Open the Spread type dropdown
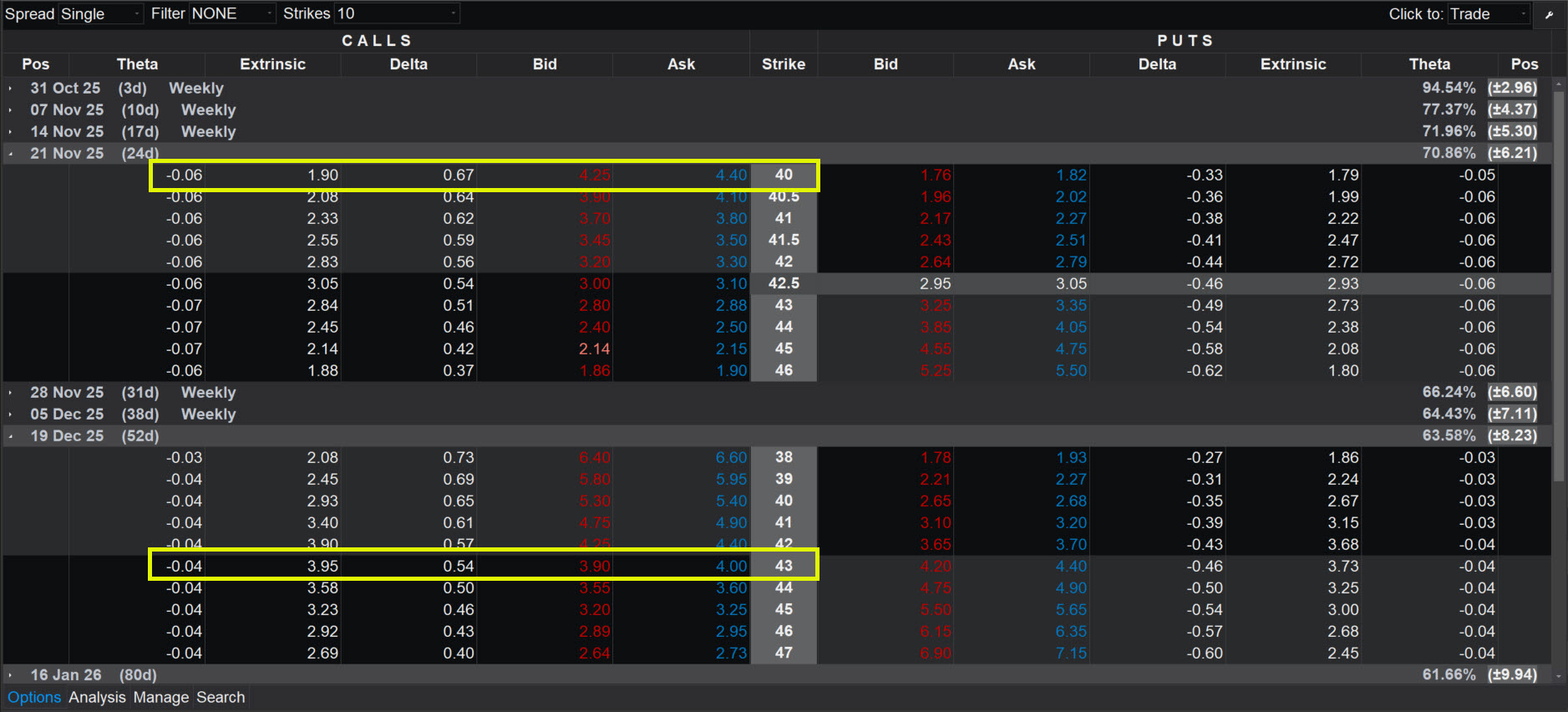The width and height of the screenshot is (1568, 712). [100, 14]
